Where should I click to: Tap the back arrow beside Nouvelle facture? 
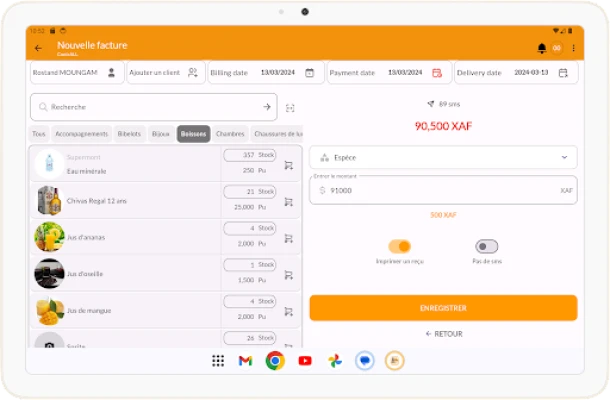(x=38, y=48)
